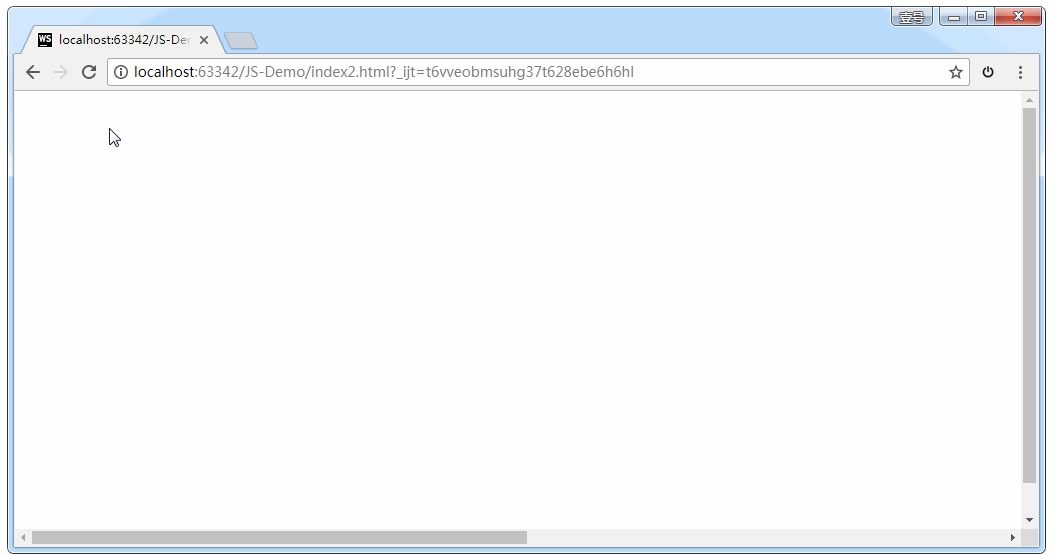
Task: Open the 壹号 profile button
Action: click(911, 17)
